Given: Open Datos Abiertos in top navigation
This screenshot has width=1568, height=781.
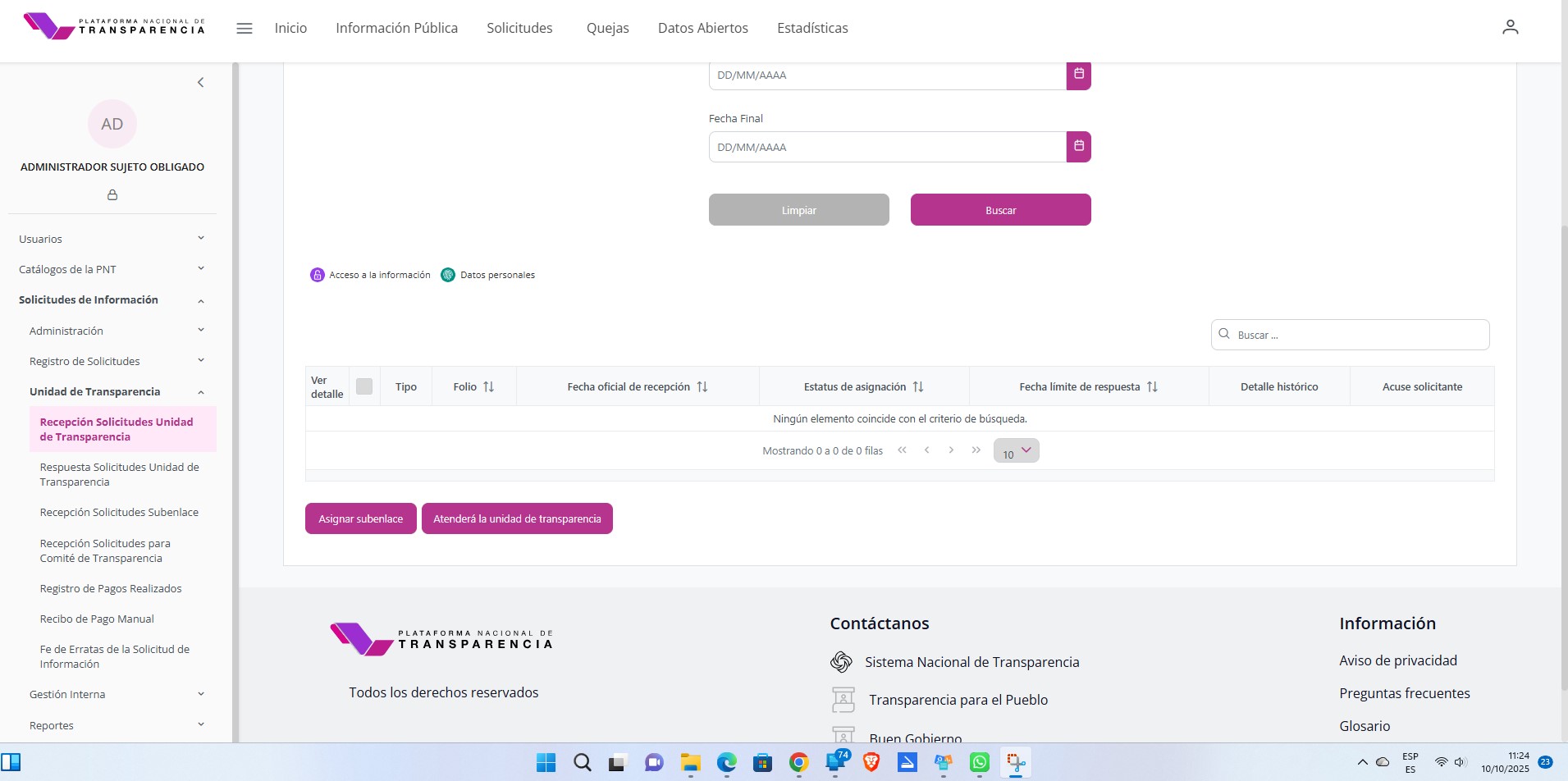Looking at the screenshot, I should 702,28.
